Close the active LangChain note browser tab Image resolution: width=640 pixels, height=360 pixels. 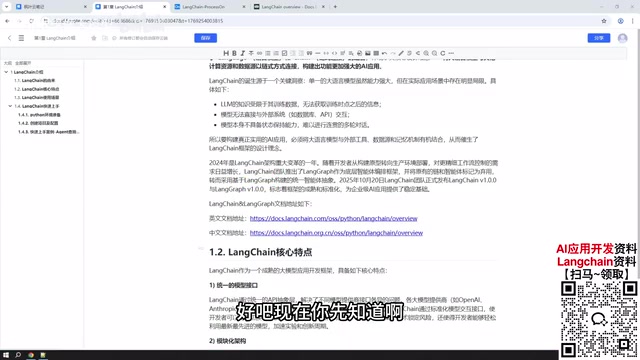(x=164, y=7)
